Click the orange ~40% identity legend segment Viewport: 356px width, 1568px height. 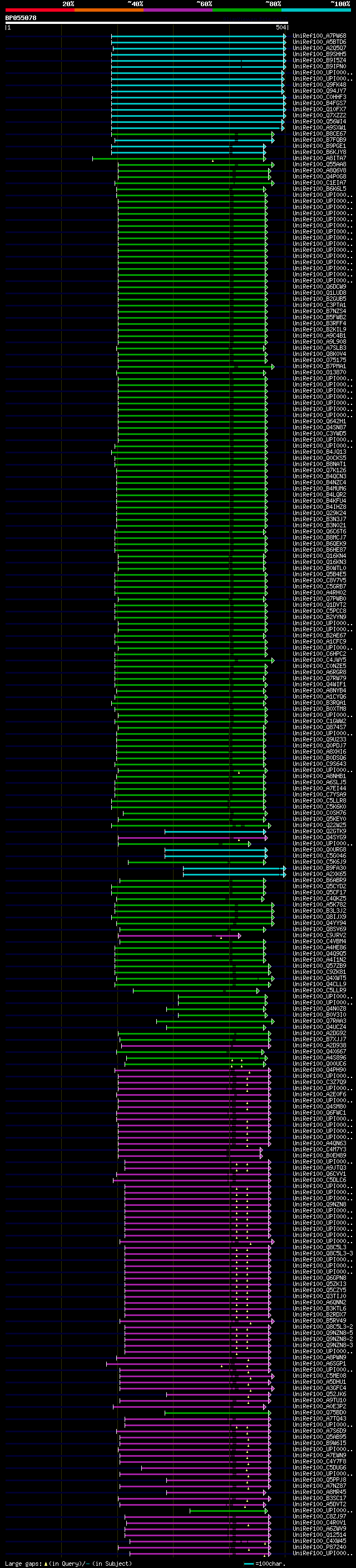point(109,10)
